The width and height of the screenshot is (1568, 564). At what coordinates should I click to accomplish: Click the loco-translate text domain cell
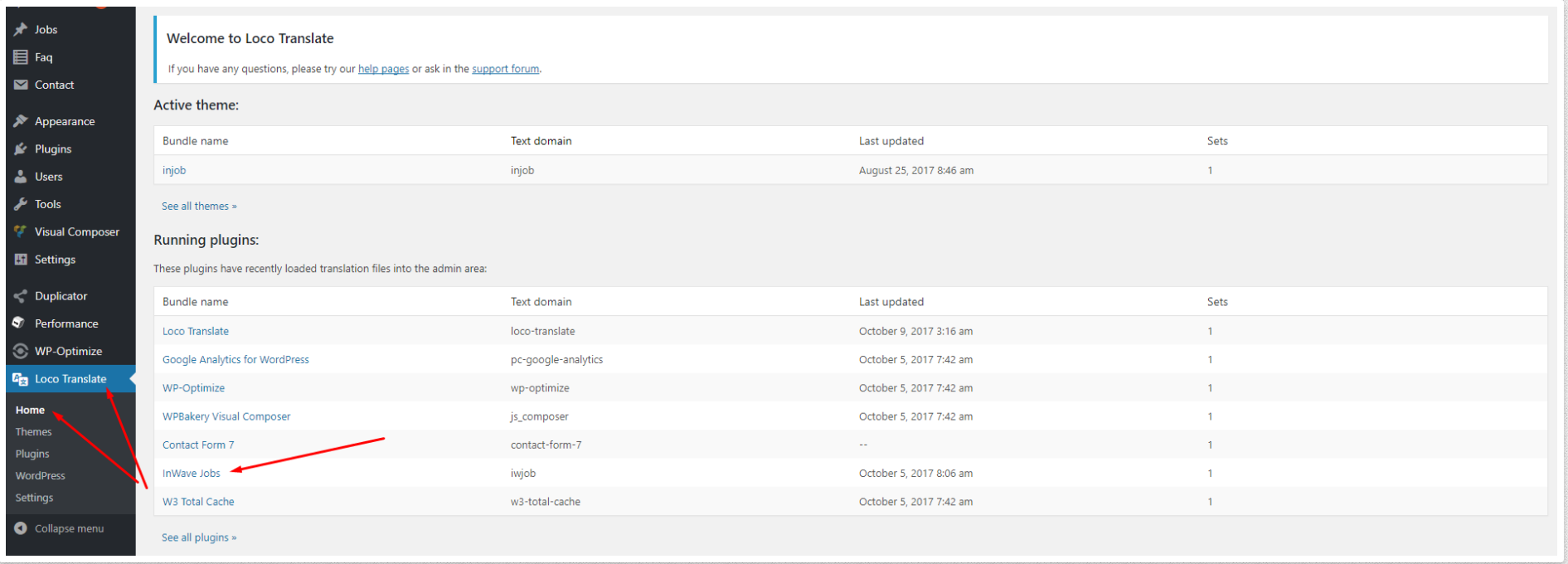coord(543,331)
